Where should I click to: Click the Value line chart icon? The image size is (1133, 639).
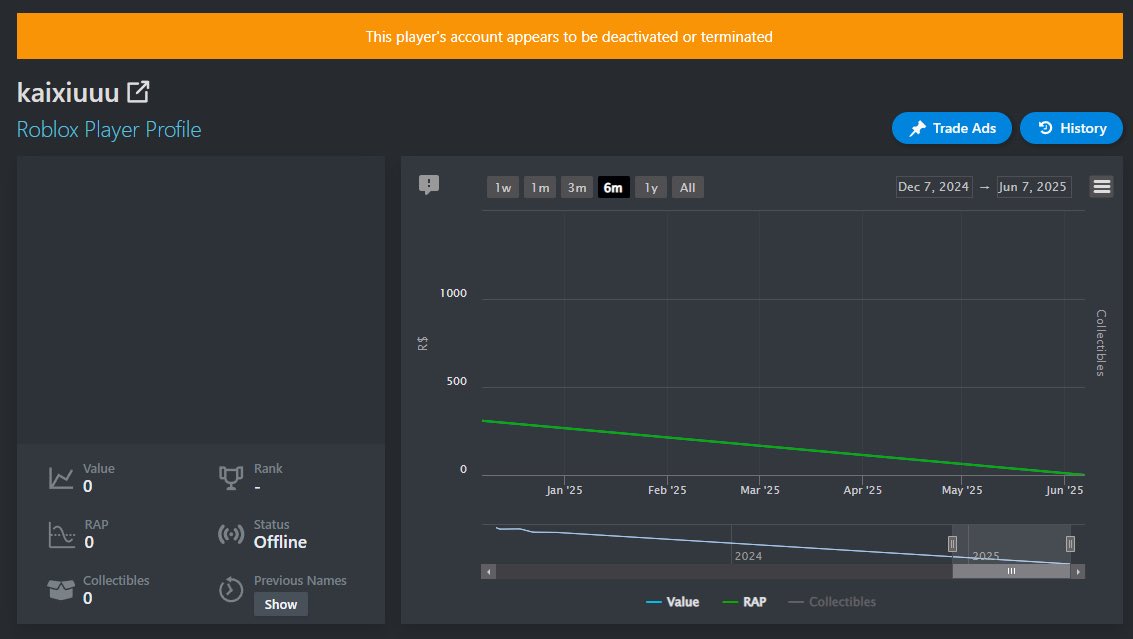(x=61, y=478)
